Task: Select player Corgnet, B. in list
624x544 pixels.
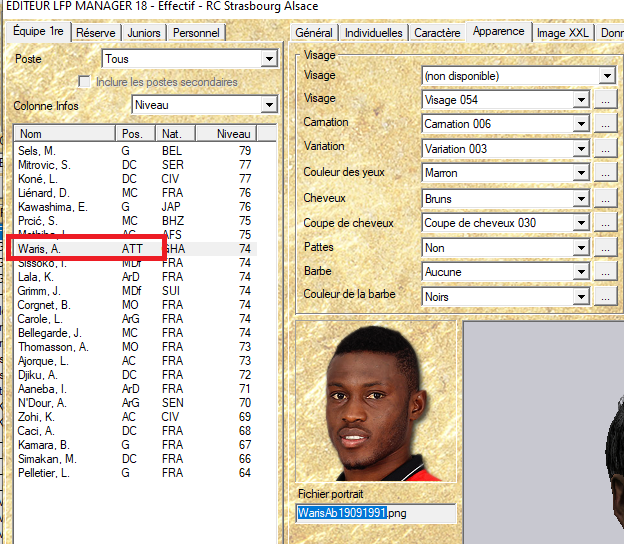Action: click(x=135, y=305)
